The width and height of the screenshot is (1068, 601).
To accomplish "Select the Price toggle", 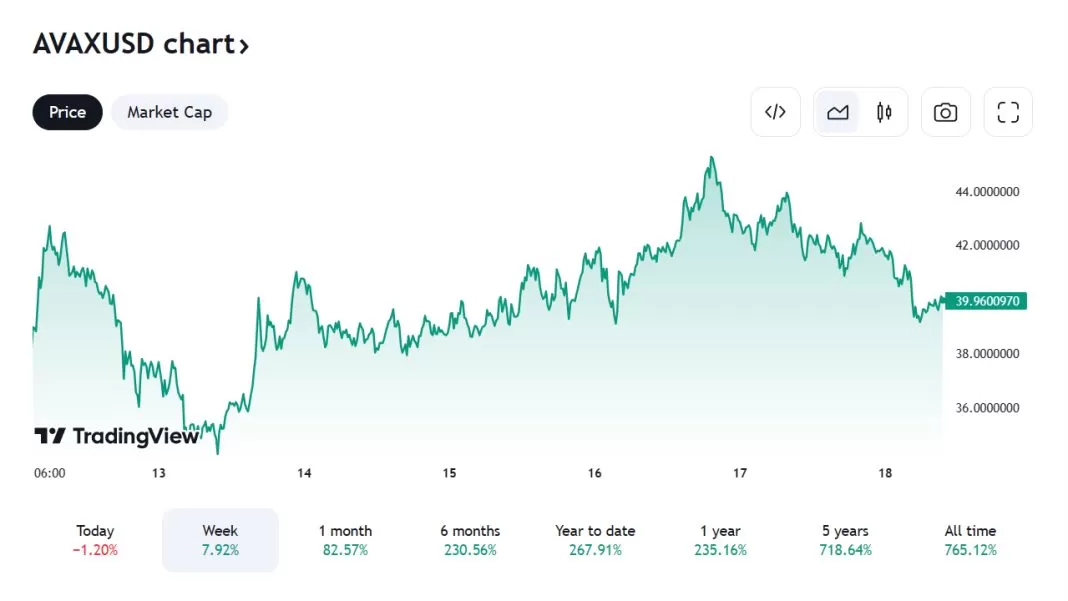I will [x=67, y=112].
